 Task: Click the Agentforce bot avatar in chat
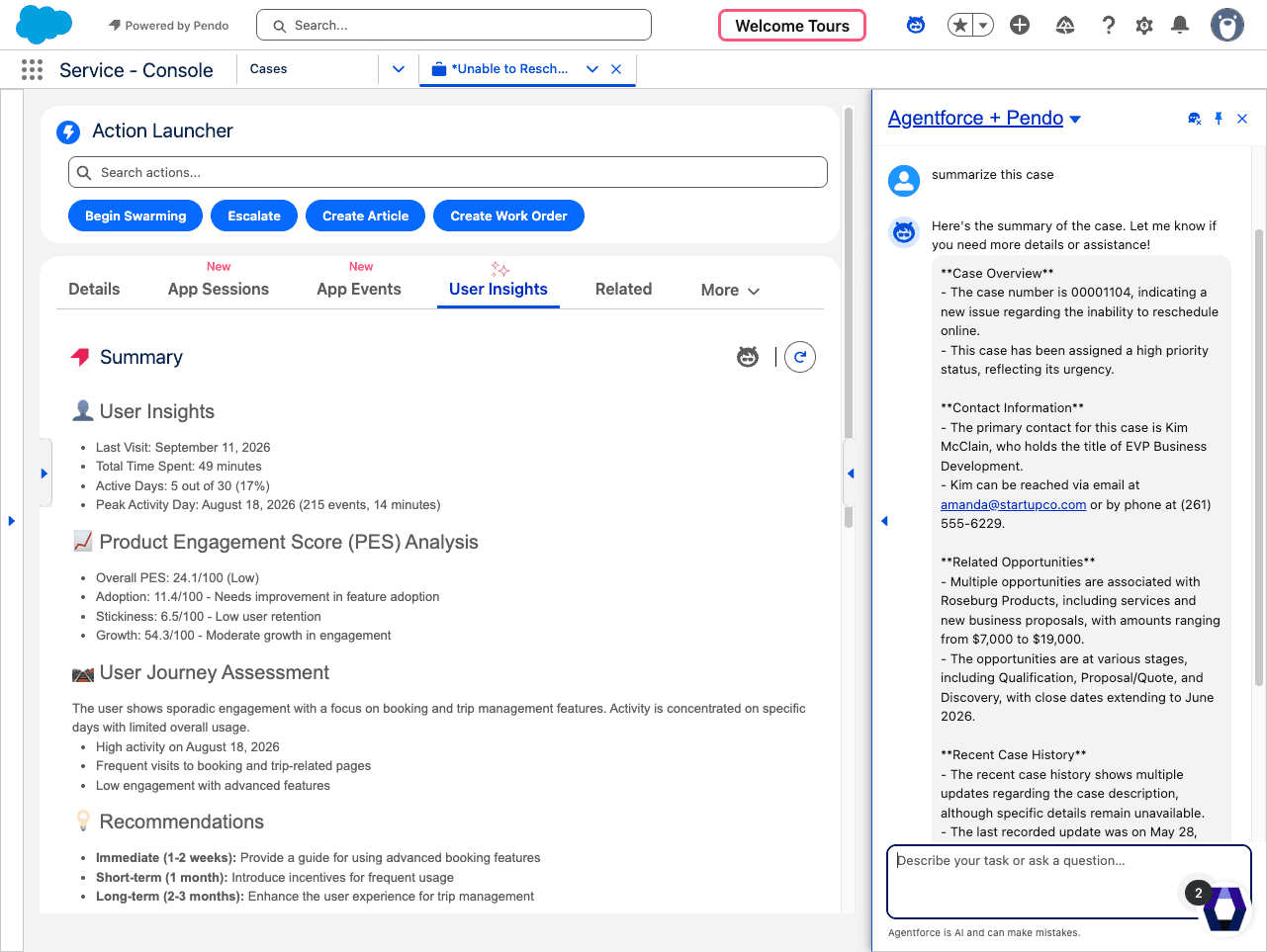pyautogui.click(x=904, y=232)
